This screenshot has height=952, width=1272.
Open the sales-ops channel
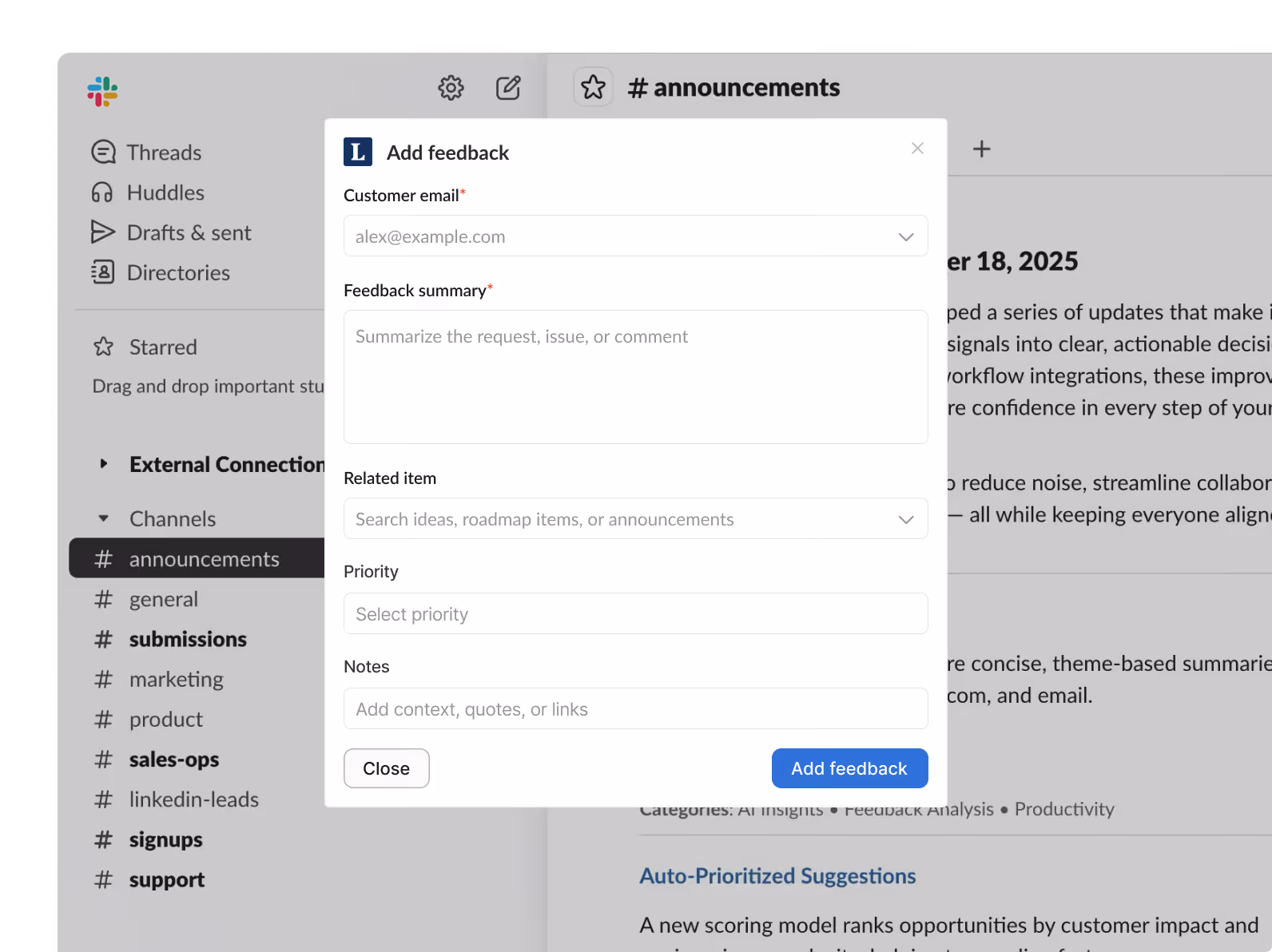(x=174, y=760)
